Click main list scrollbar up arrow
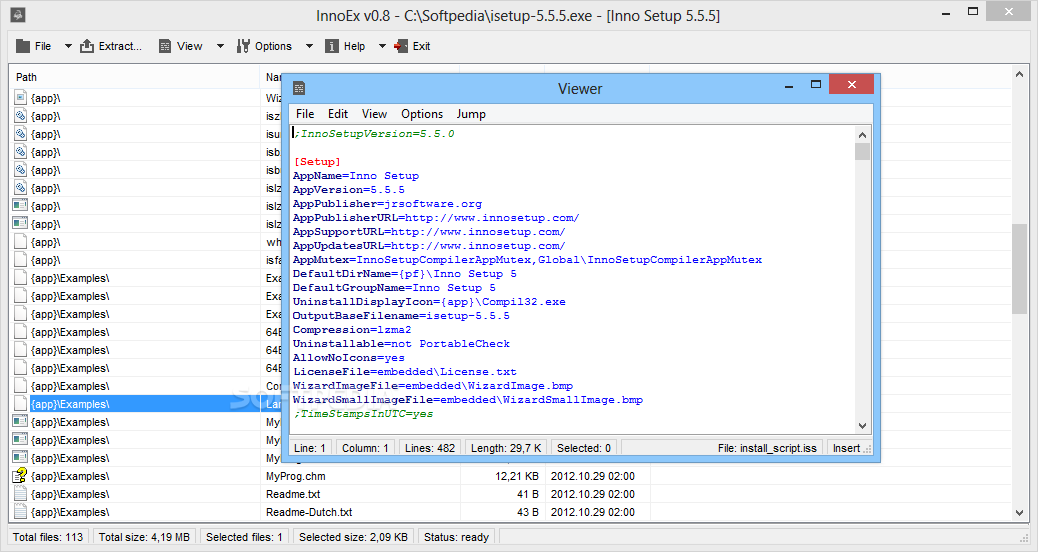This screenshot has height=552, width=1038. click(1019, 75)
